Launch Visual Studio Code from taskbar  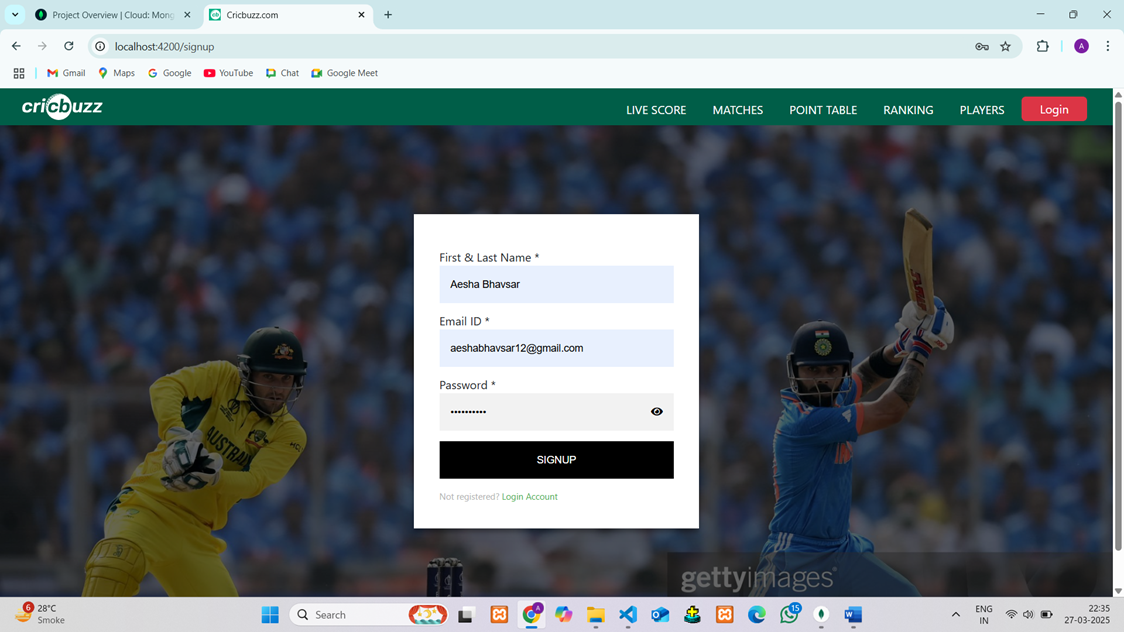click(628, 615)
